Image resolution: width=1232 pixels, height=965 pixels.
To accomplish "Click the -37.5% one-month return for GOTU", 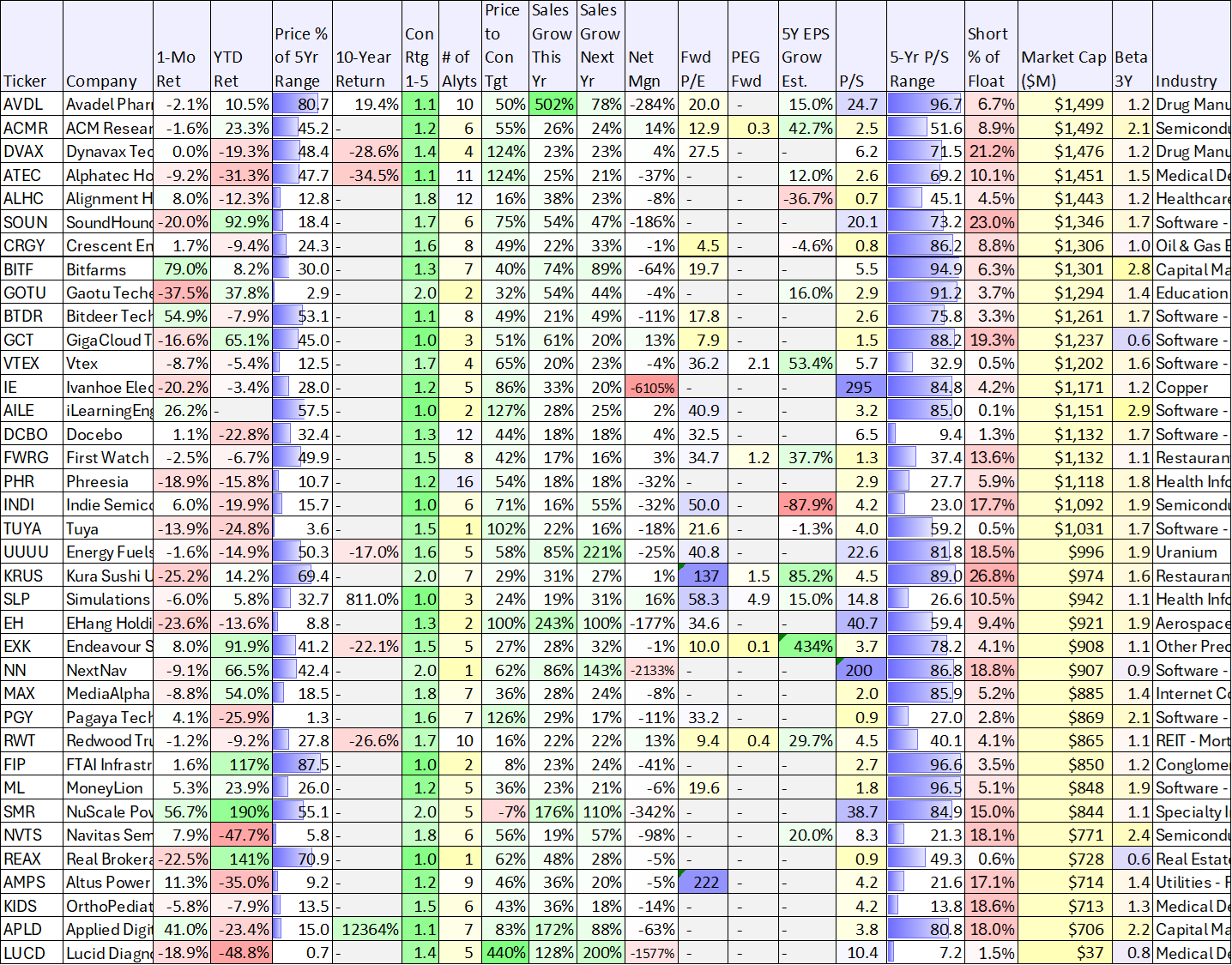I will [182, 293].
